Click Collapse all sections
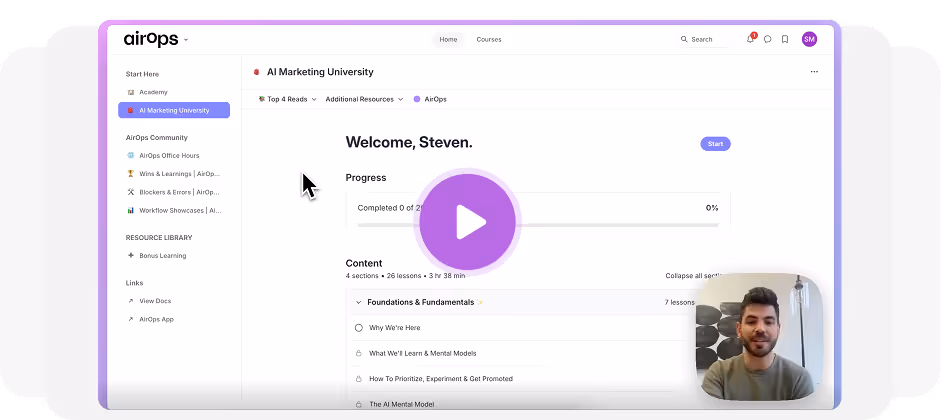The height and width of the screenshot is (420, 941). point(696,276)
